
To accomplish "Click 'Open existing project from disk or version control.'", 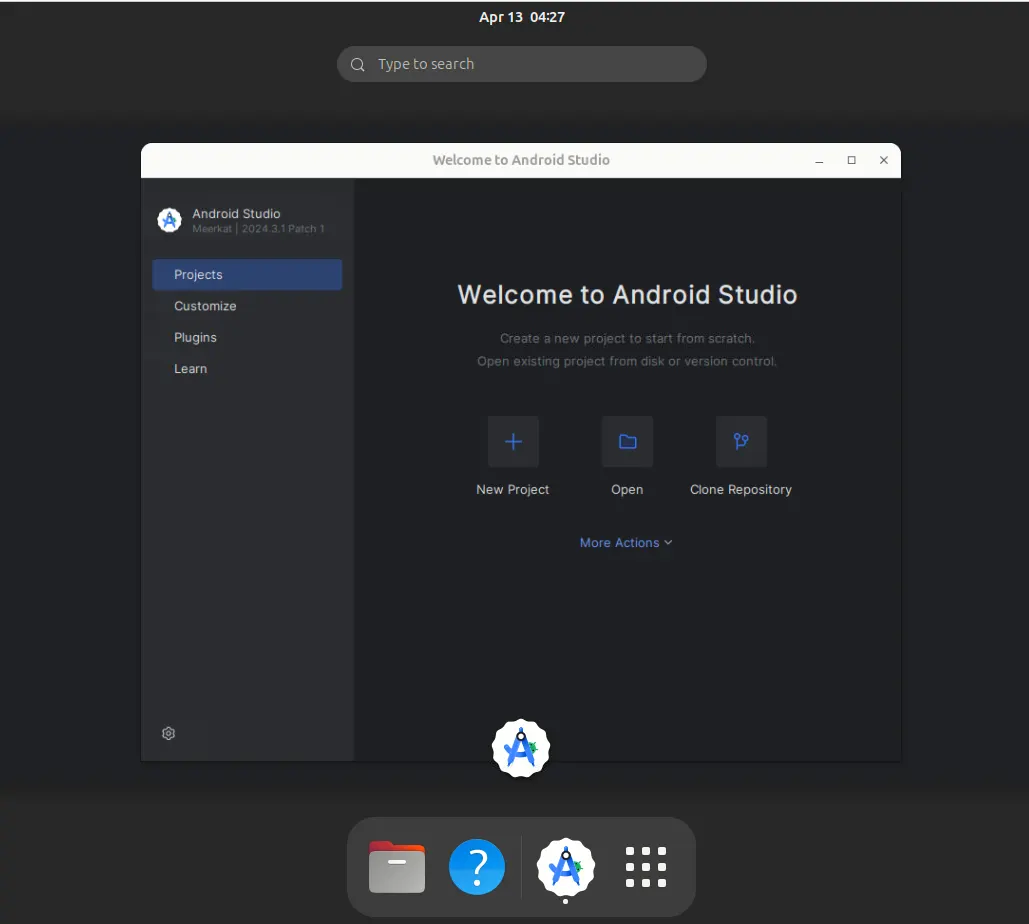I will point(627,362).
